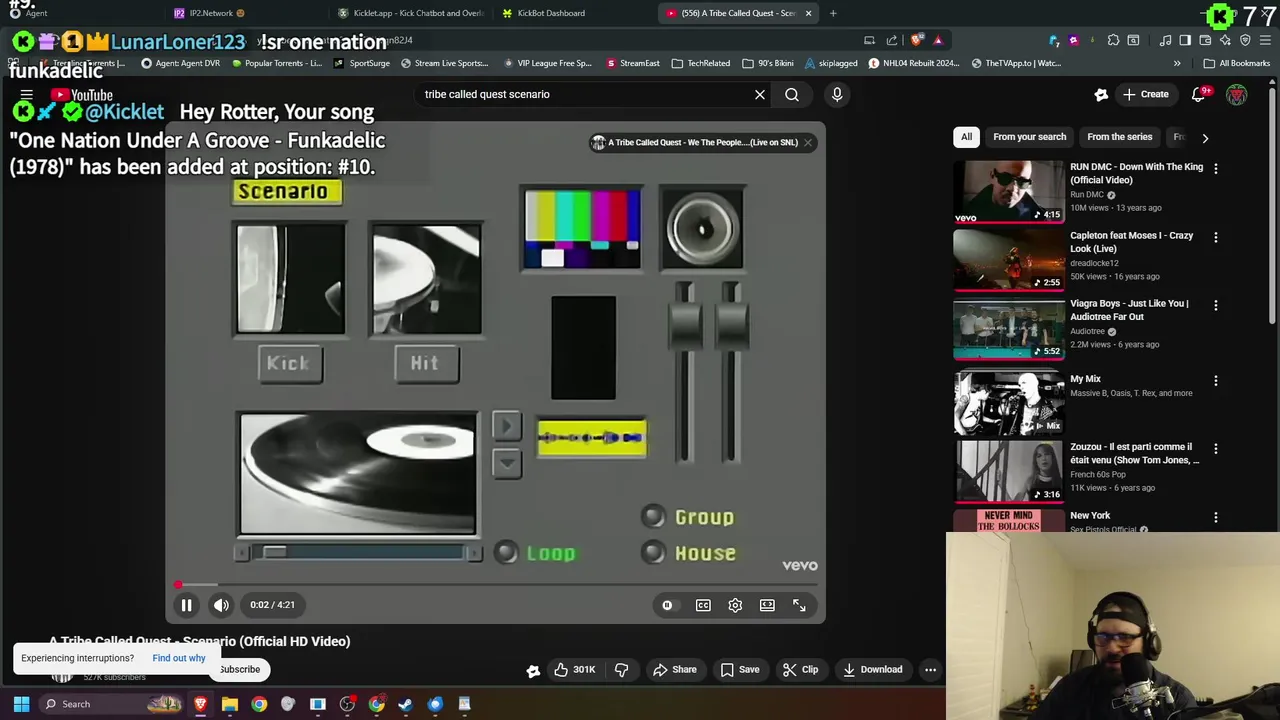
Task: Open RUN DMC Down With The King thumbnail
Action: [1008, 192]
